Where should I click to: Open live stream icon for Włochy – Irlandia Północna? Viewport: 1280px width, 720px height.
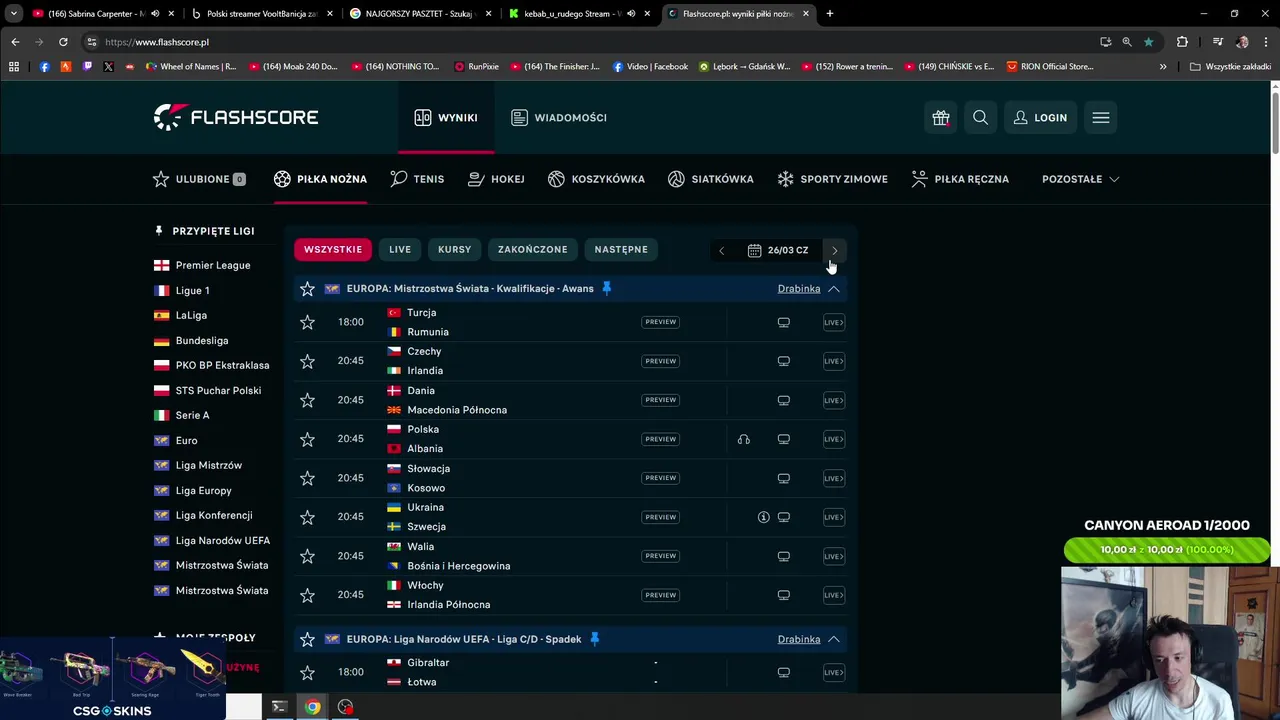click(x=834, y=595)
